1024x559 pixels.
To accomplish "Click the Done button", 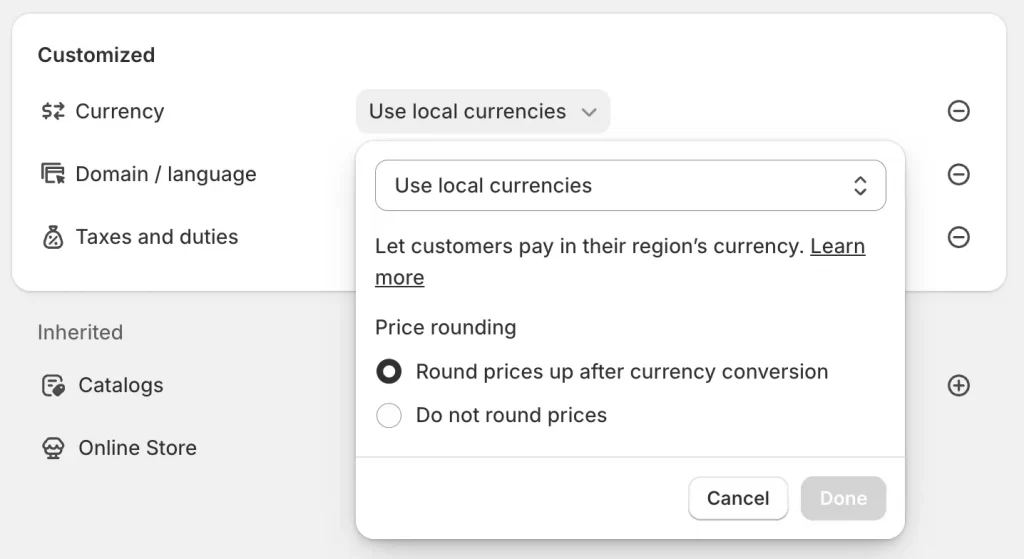I will 843,498.
